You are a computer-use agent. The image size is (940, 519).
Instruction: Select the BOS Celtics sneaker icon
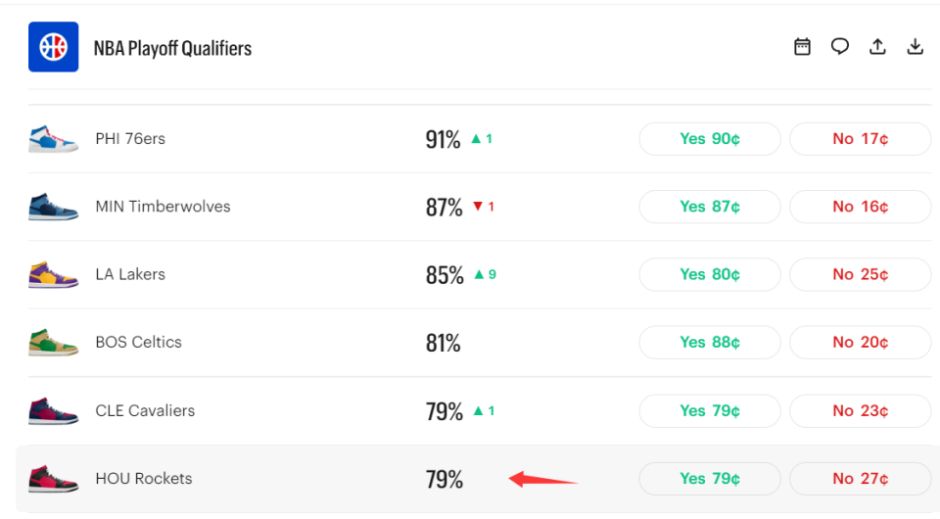coord(53,342)
